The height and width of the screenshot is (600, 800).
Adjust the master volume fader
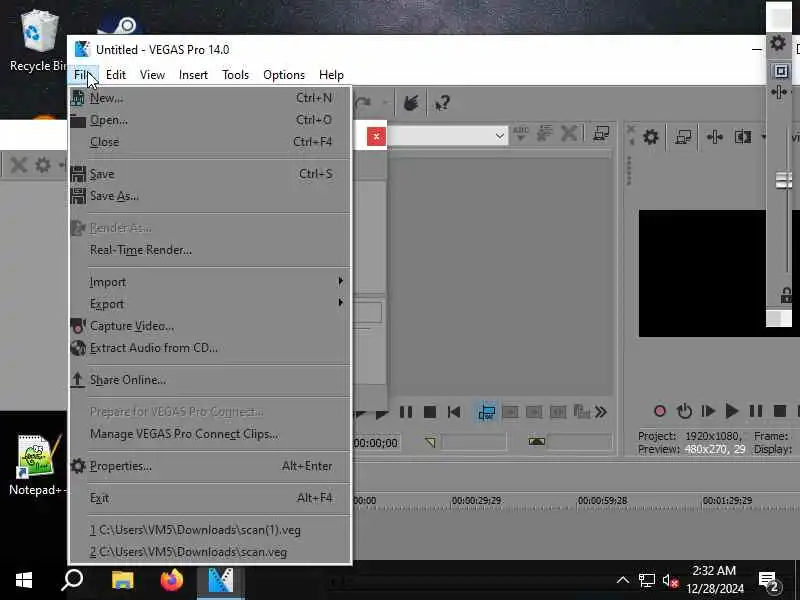(783, 180)
